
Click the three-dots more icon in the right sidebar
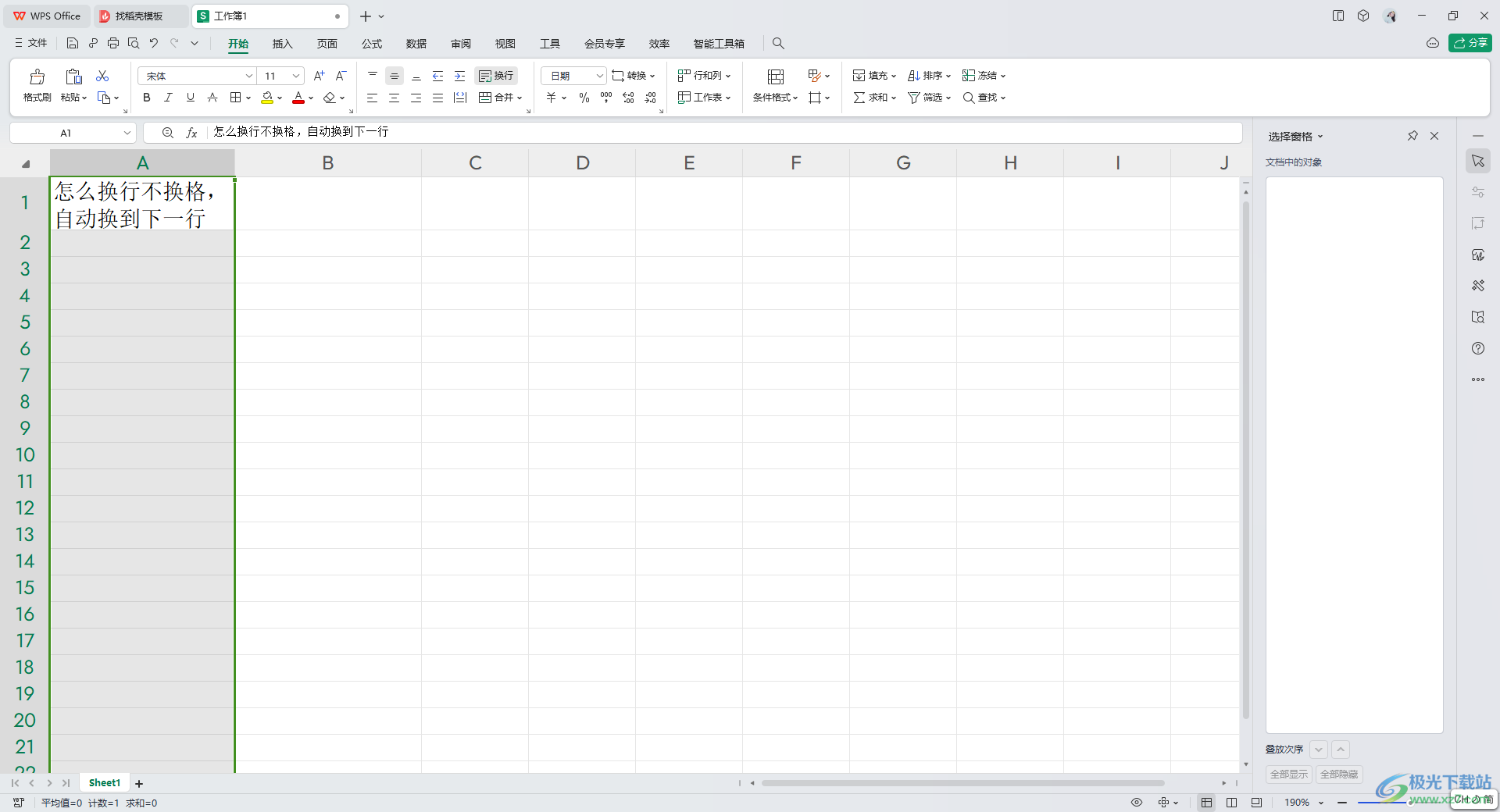point(1478,379)
